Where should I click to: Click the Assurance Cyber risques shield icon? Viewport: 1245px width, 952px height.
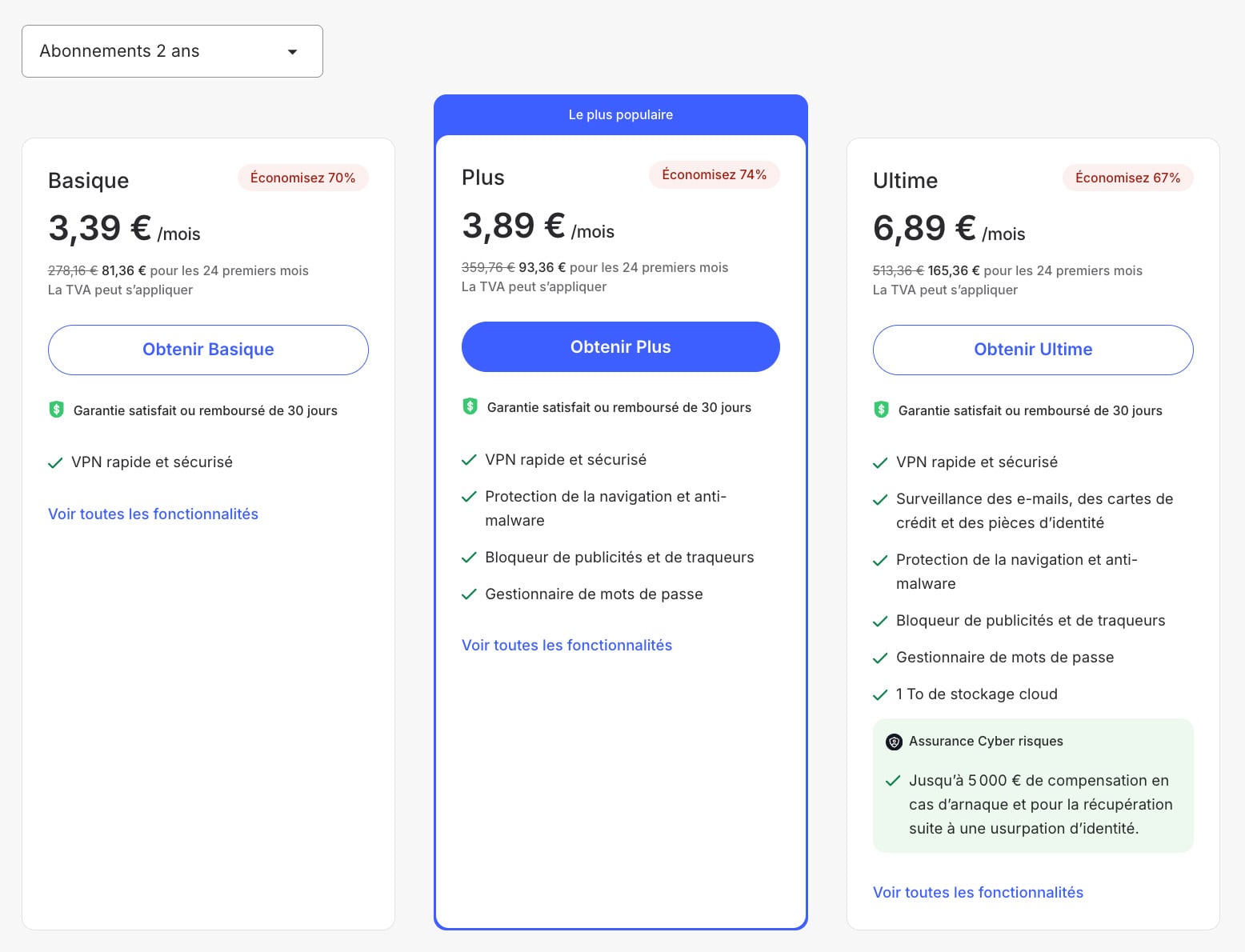point(894,742)
